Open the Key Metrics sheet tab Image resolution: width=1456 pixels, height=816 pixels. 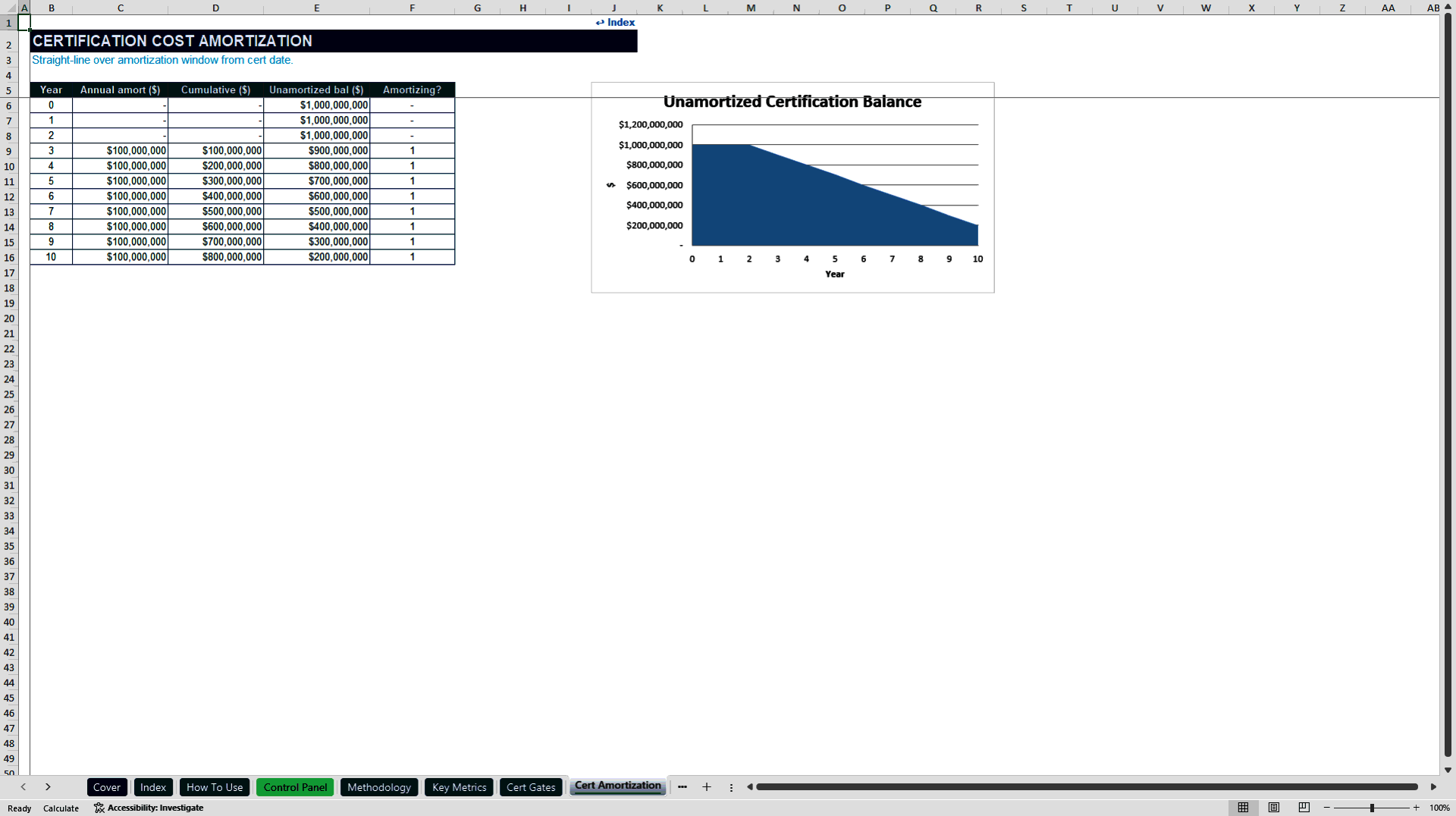pyautogui.click(x=459, y=787)
